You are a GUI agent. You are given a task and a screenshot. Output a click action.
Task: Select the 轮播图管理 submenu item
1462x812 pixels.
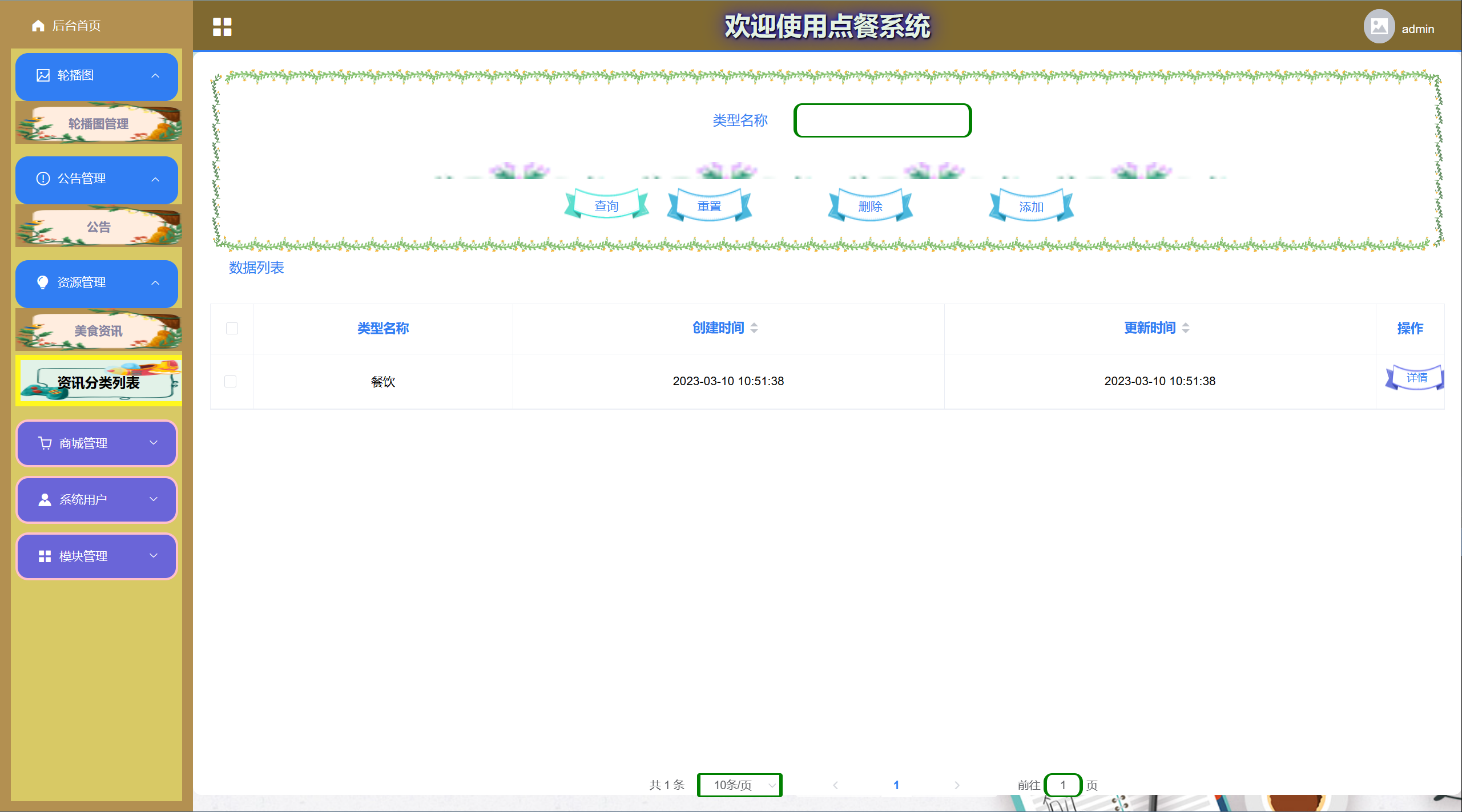pyautogui.click(x=98, y=124)
